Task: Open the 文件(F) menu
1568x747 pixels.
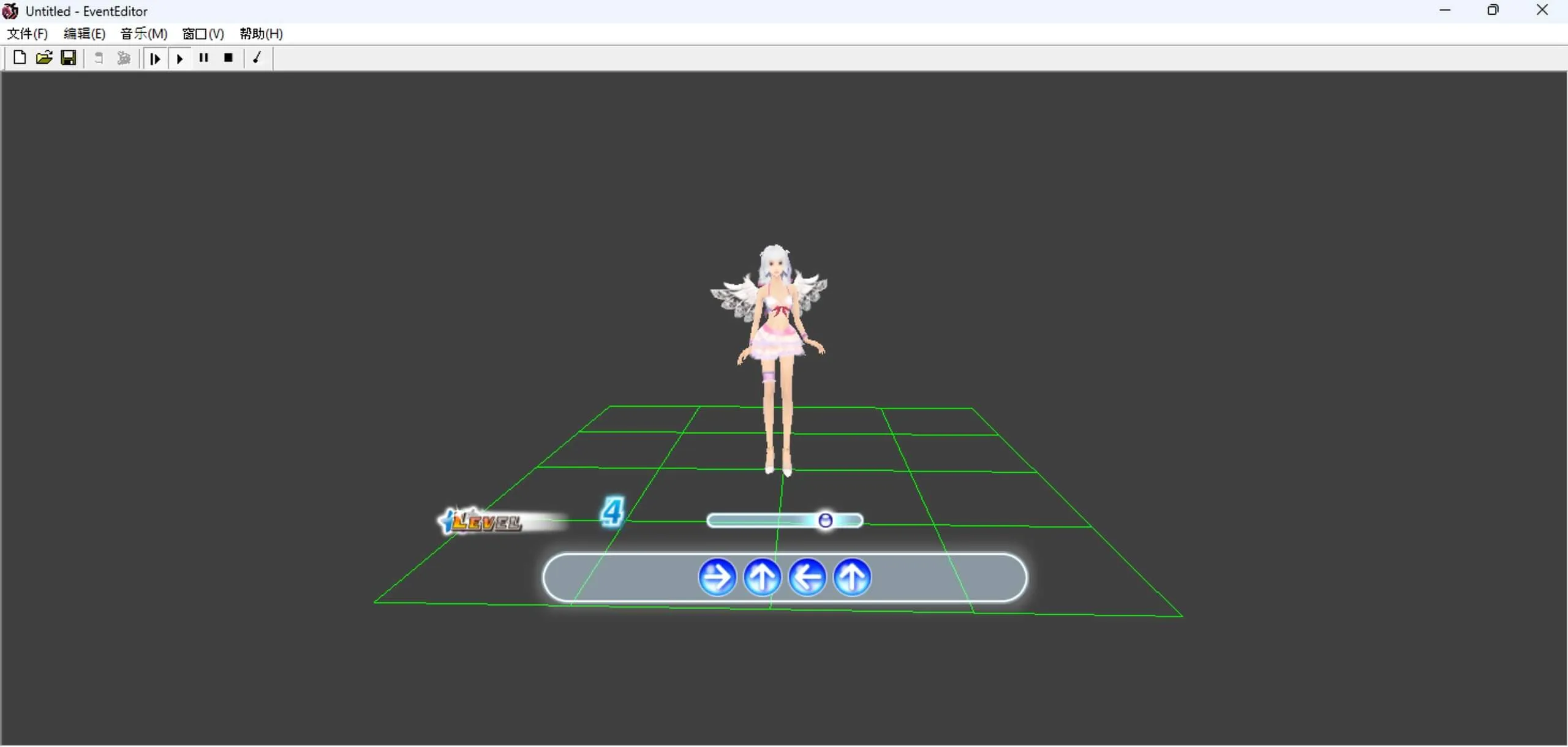Action: 27,34
